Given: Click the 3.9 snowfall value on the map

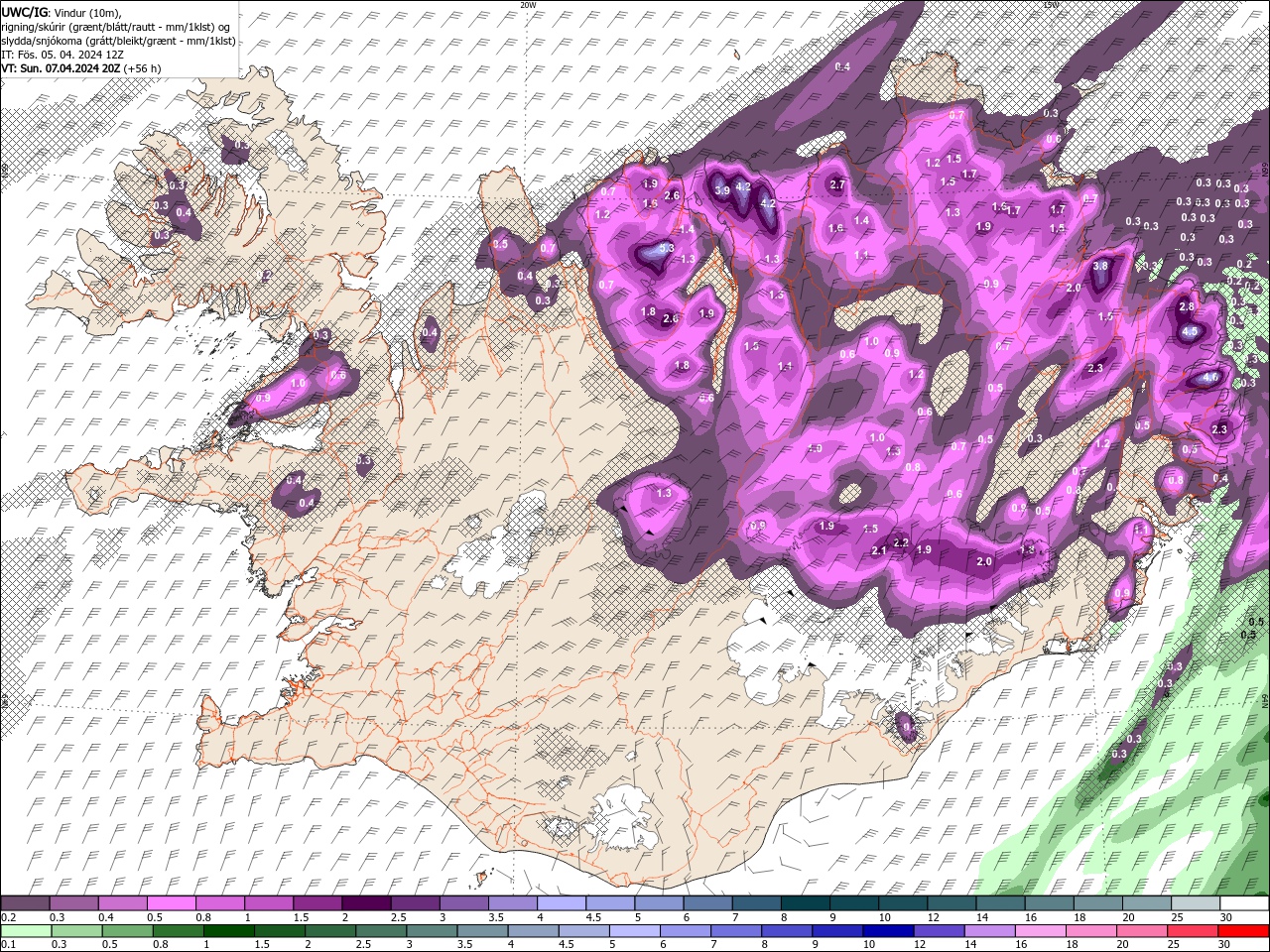Looking at the screenshot, I should coord(722,190).
